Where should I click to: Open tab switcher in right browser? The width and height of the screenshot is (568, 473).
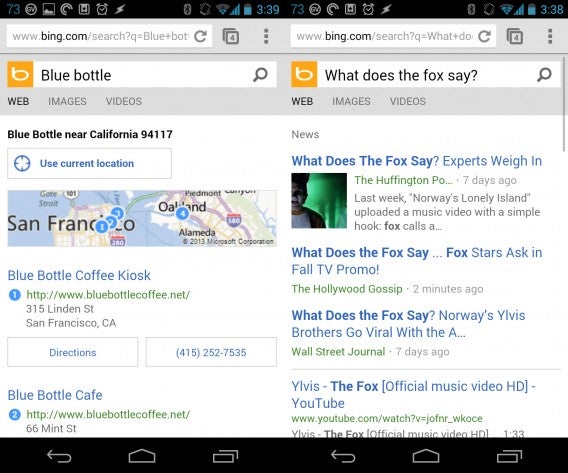[x=515, y=36]
